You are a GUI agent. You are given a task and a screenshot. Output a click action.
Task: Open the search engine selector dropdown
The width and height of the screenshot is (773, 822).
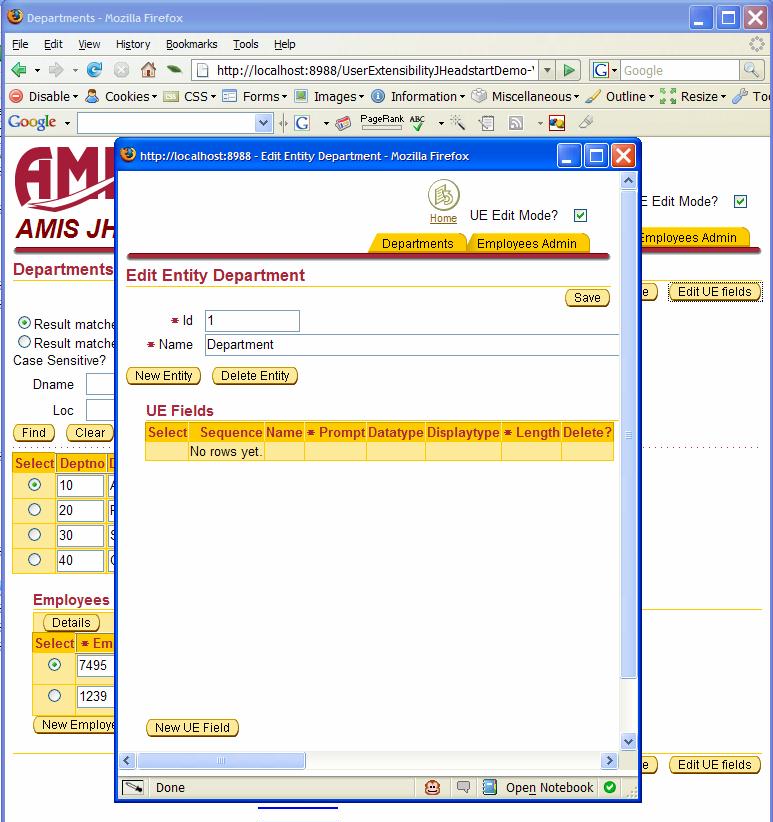615,70
